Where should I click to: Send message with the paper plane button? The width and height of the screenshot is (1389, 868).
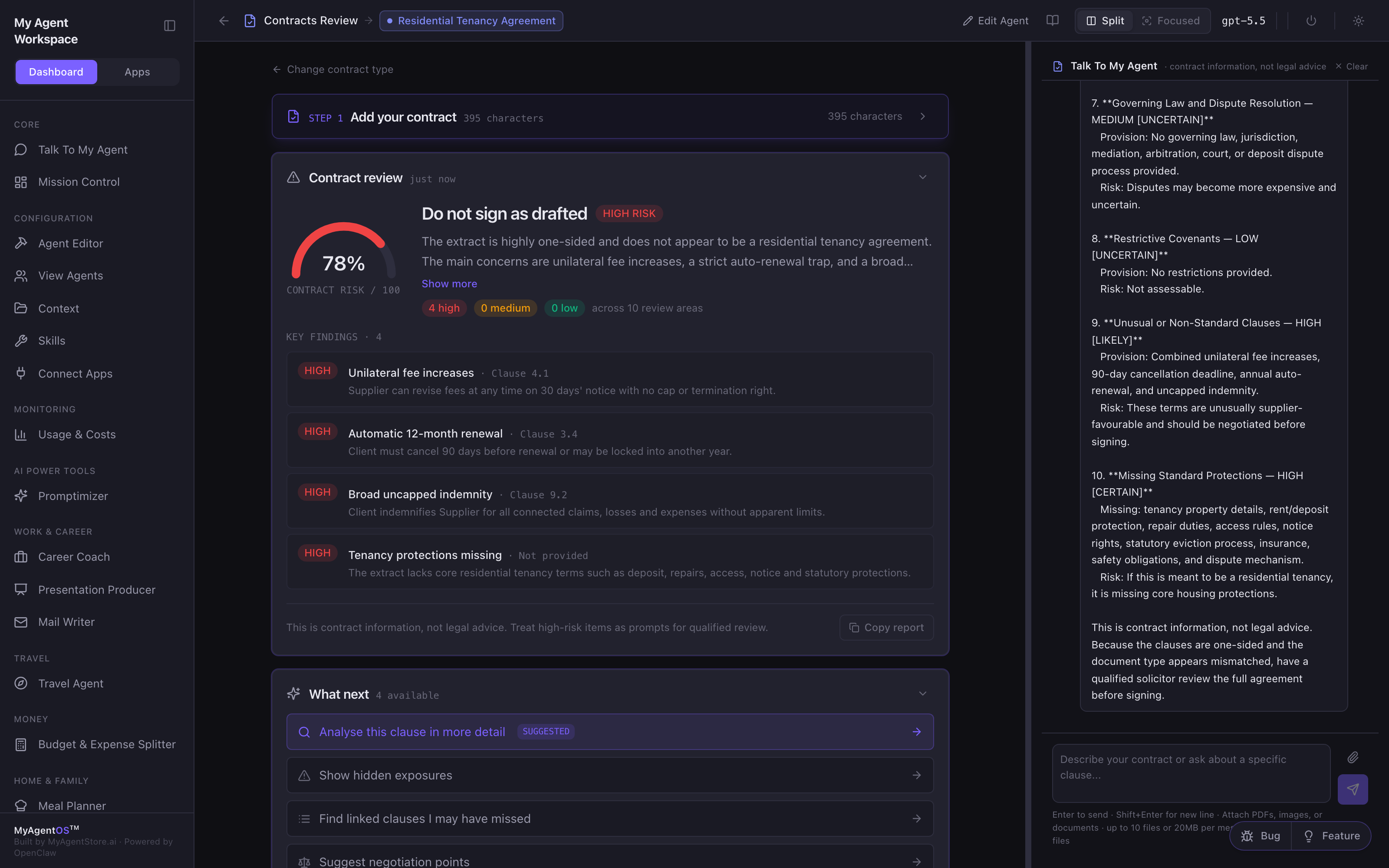[1353, 789]
